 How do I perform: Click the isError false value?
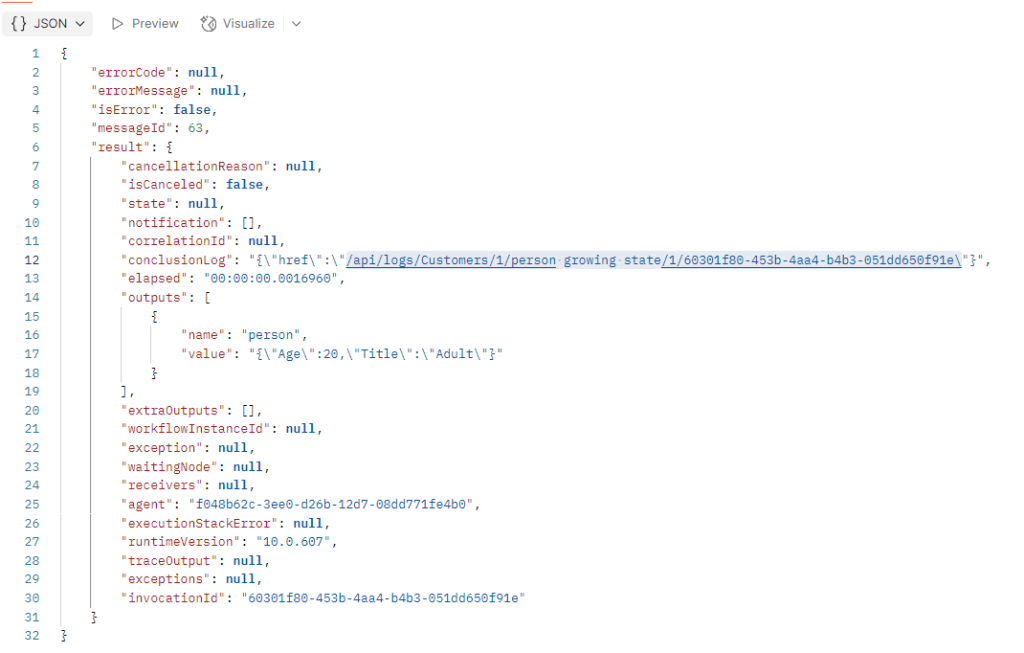(192, 110)
